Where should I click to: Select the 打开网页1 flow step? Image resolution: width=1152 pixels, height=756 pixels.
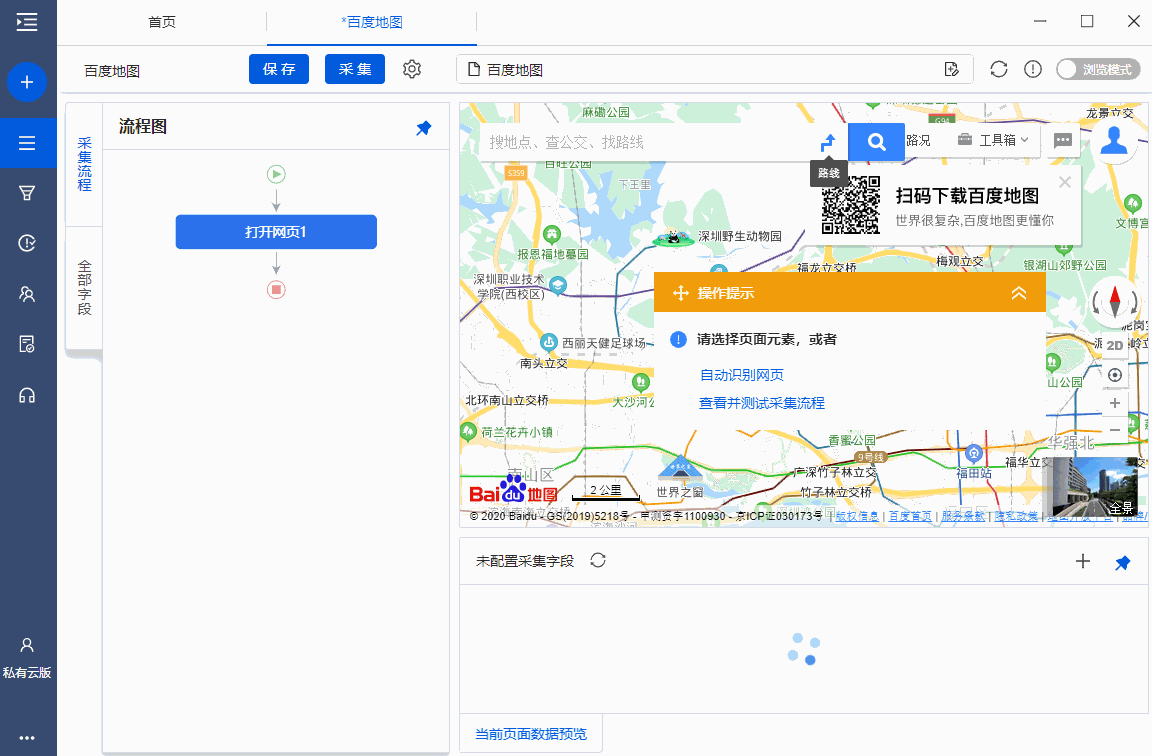point(276,232)
